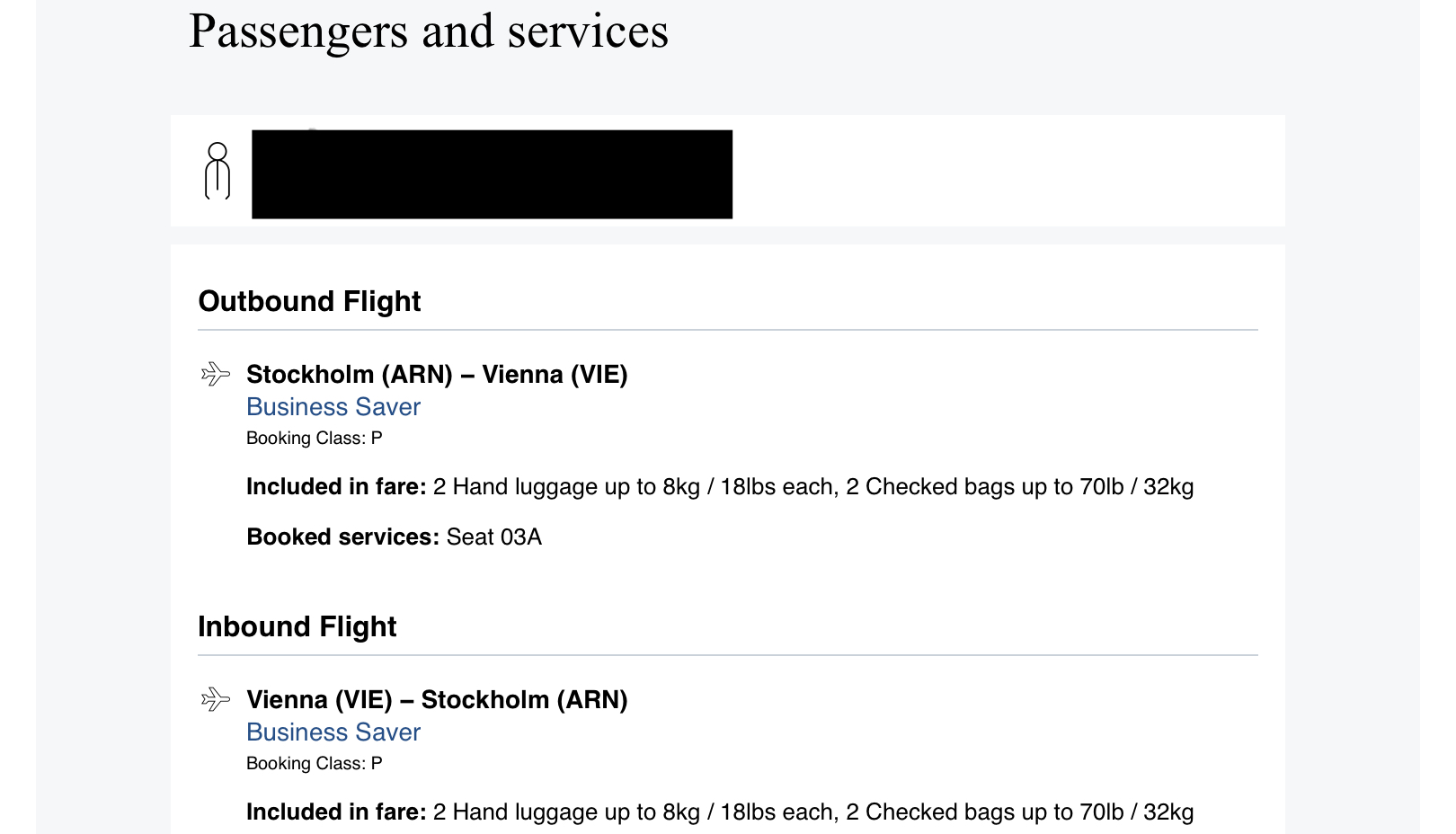Click the inbound Included in fare label
This screenshot has height=834, width=1456.
point(336,812)
